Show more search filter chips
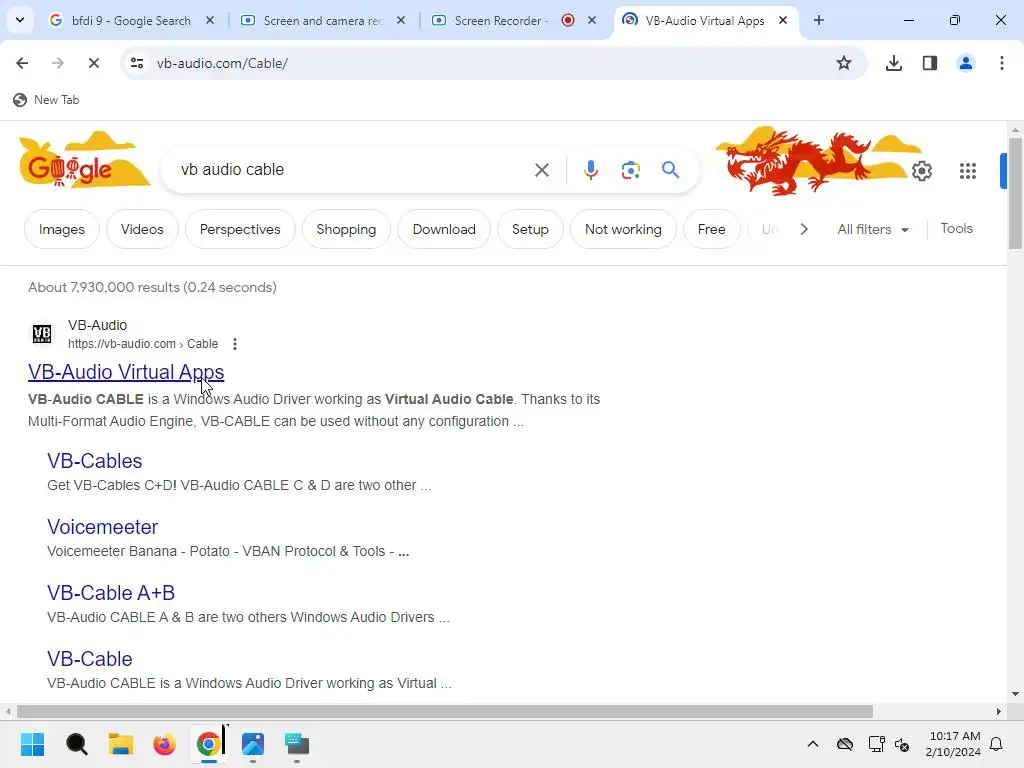The width and height of the screenshot is (1024, 768). coord(804,229)
